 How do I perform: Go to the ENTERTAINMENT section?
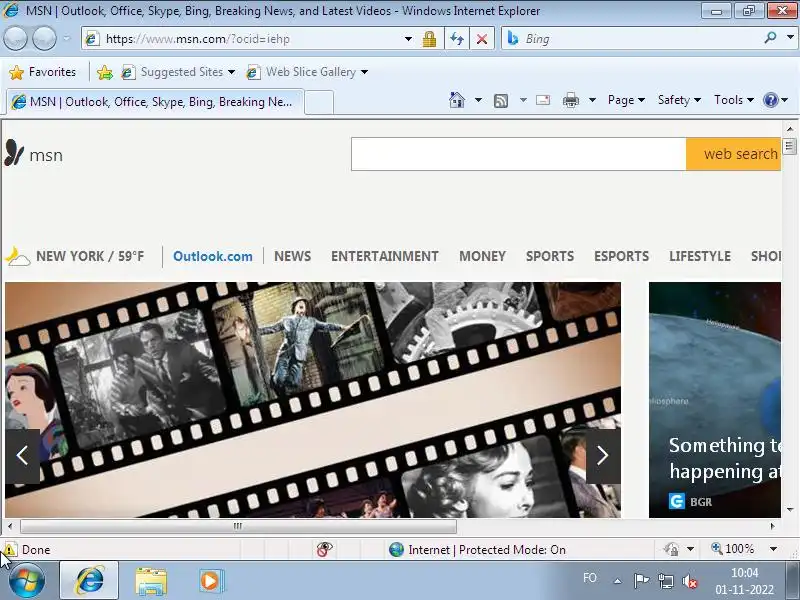coord(385,256)
